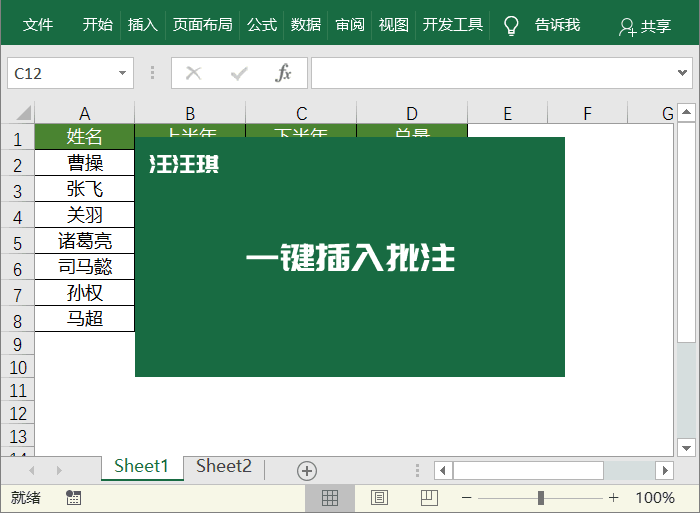Add a new sheet with plus icon
The image size is (700, 513).
pos(307,470)
